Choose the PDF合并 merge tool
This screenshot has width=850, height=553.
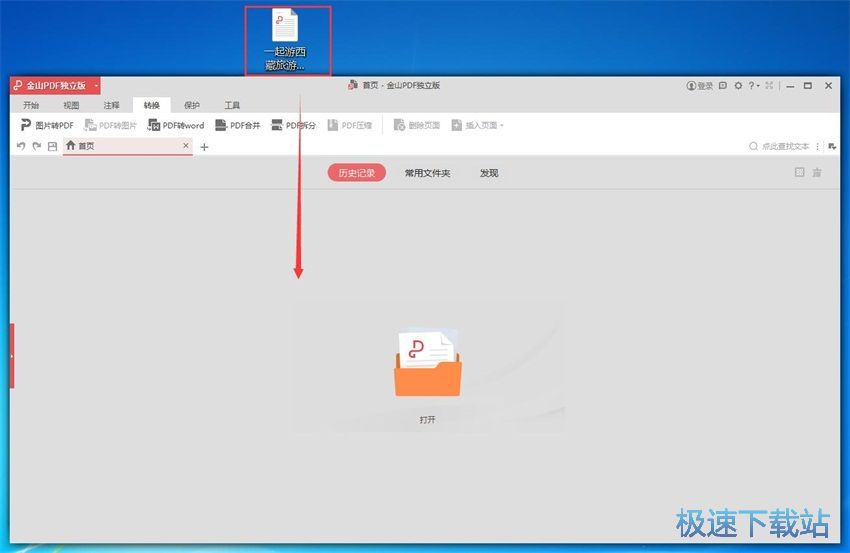coord(237,125)
